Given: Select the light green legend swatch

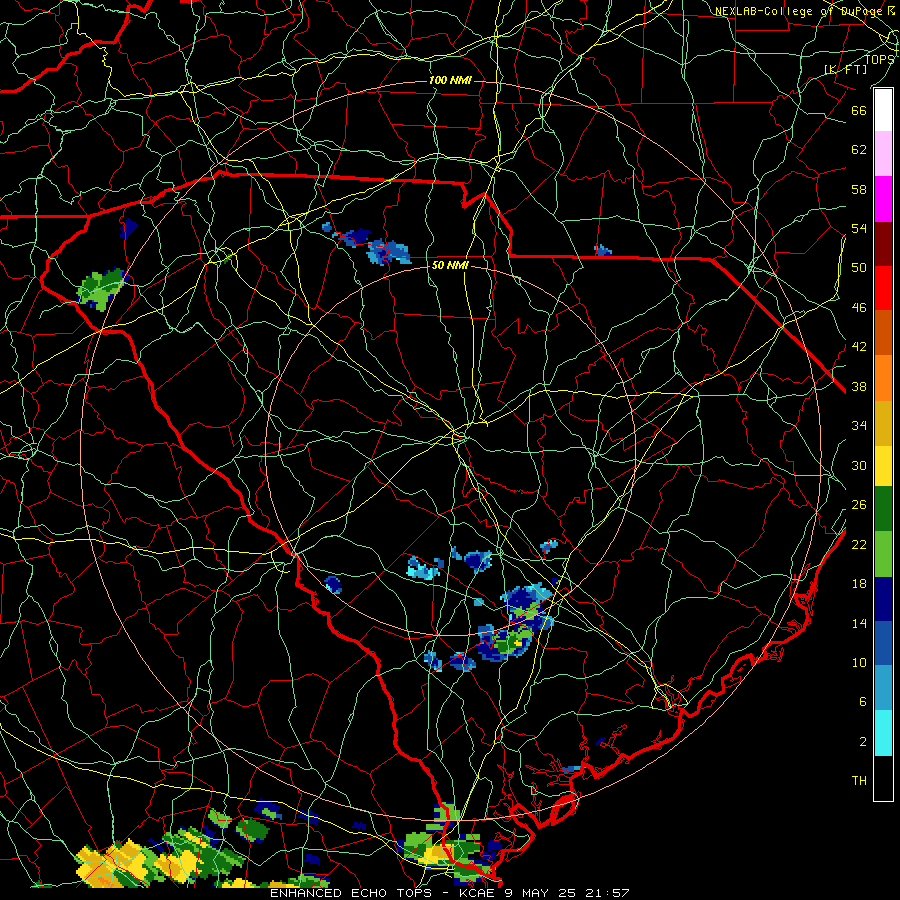Looking at the screenshot, I should point(883,554).
